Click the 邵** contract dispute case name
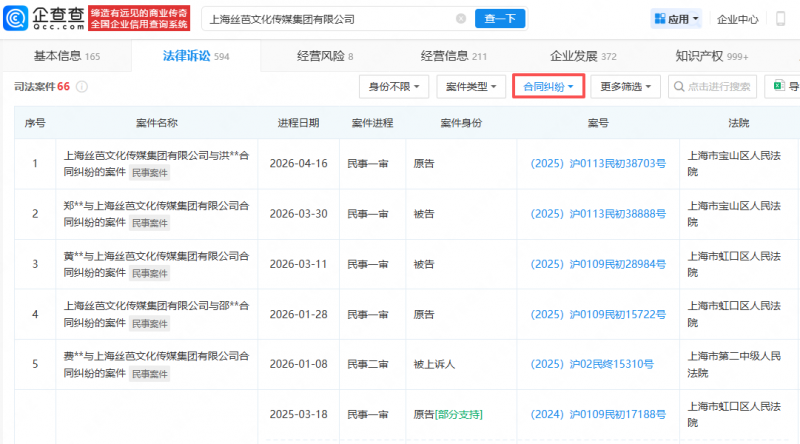Image resolution: width=800 pixels, height=444 pixels. coord(156,314)
